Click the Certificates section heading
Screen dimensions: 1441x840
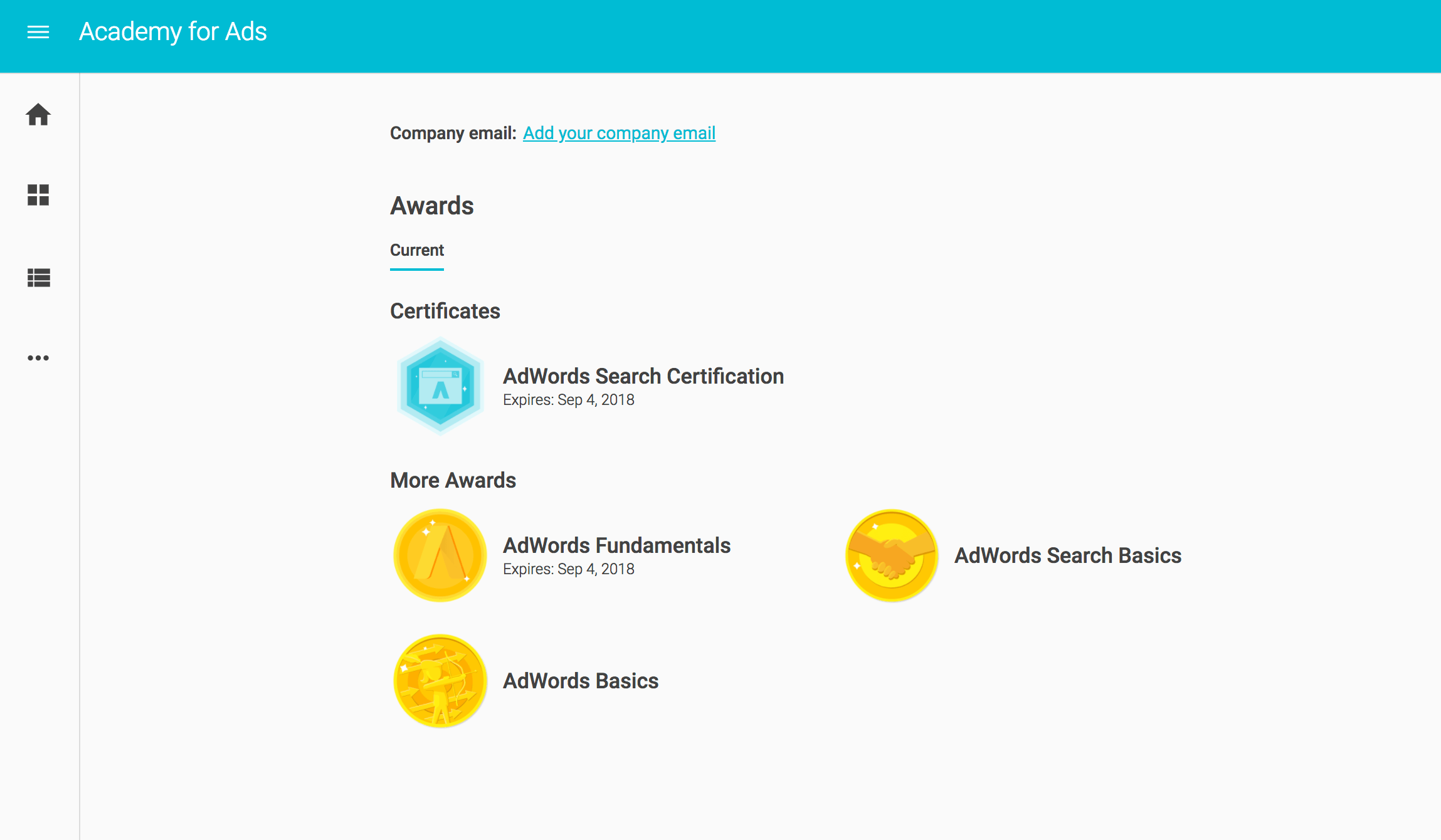(445, 311)
